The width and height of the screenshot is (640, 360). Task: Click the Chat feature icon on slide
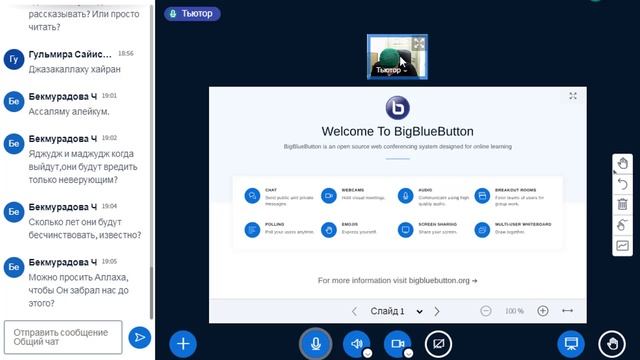252,196
